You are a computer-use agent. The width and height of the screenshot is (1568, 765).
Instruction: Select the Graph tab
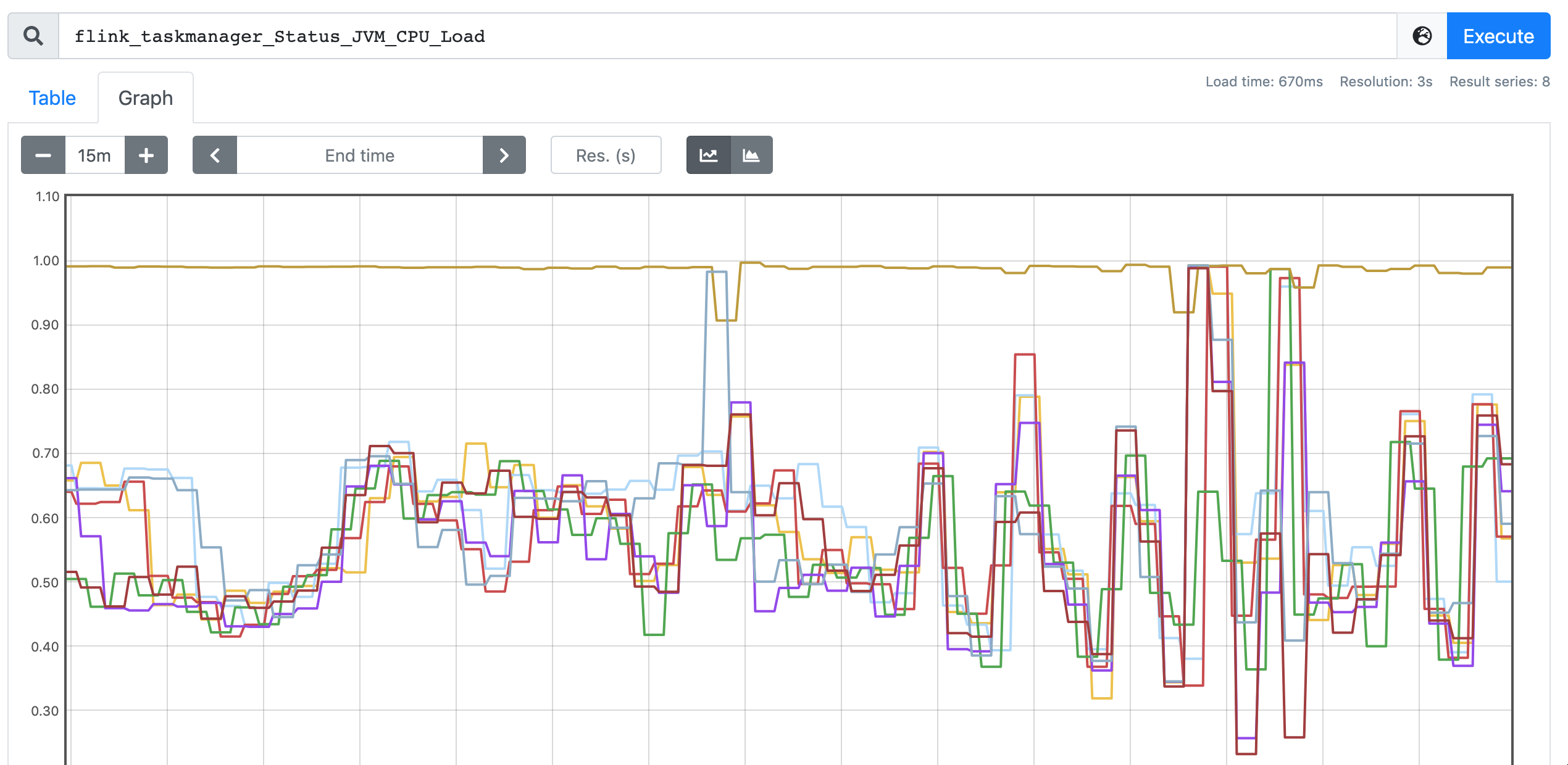click(x=146, y=98)
